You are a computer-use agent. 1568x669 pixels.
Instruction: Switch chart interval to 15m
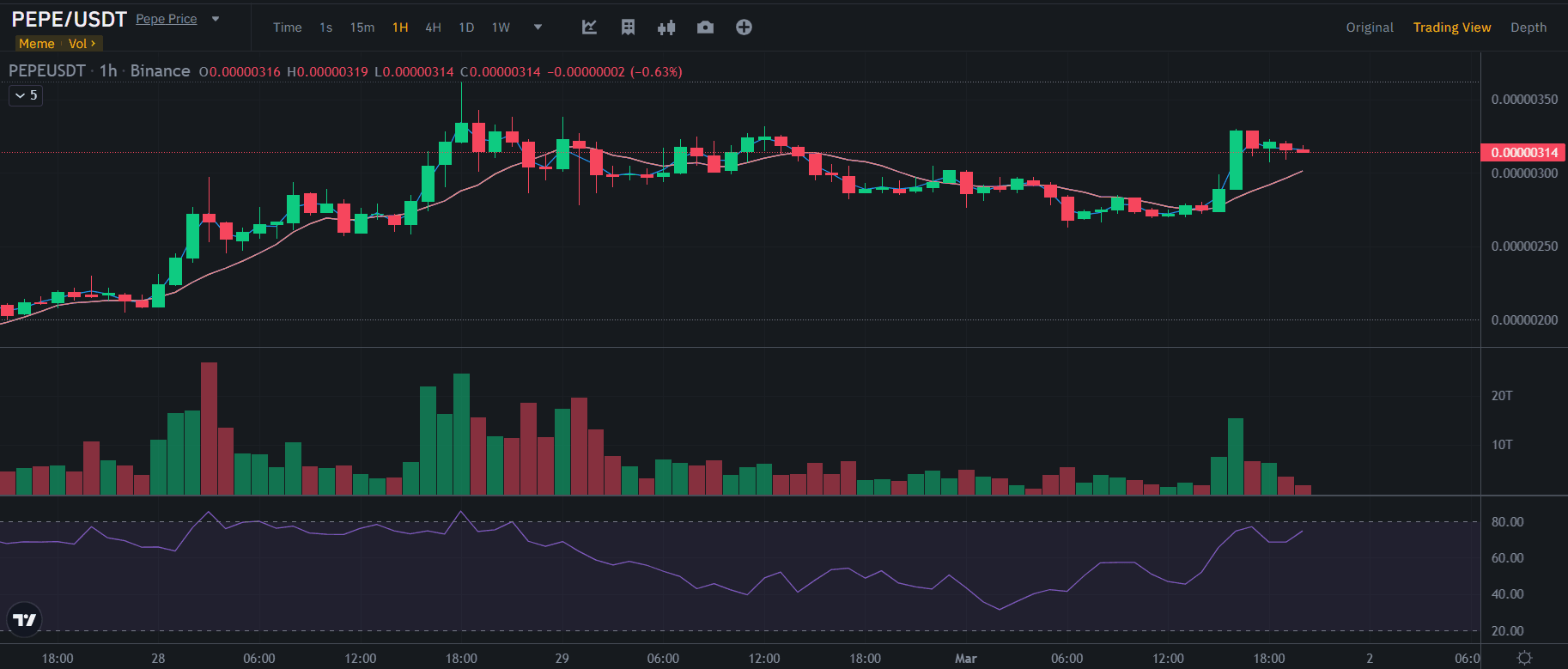pyautogui.click(x=362, y=27)
